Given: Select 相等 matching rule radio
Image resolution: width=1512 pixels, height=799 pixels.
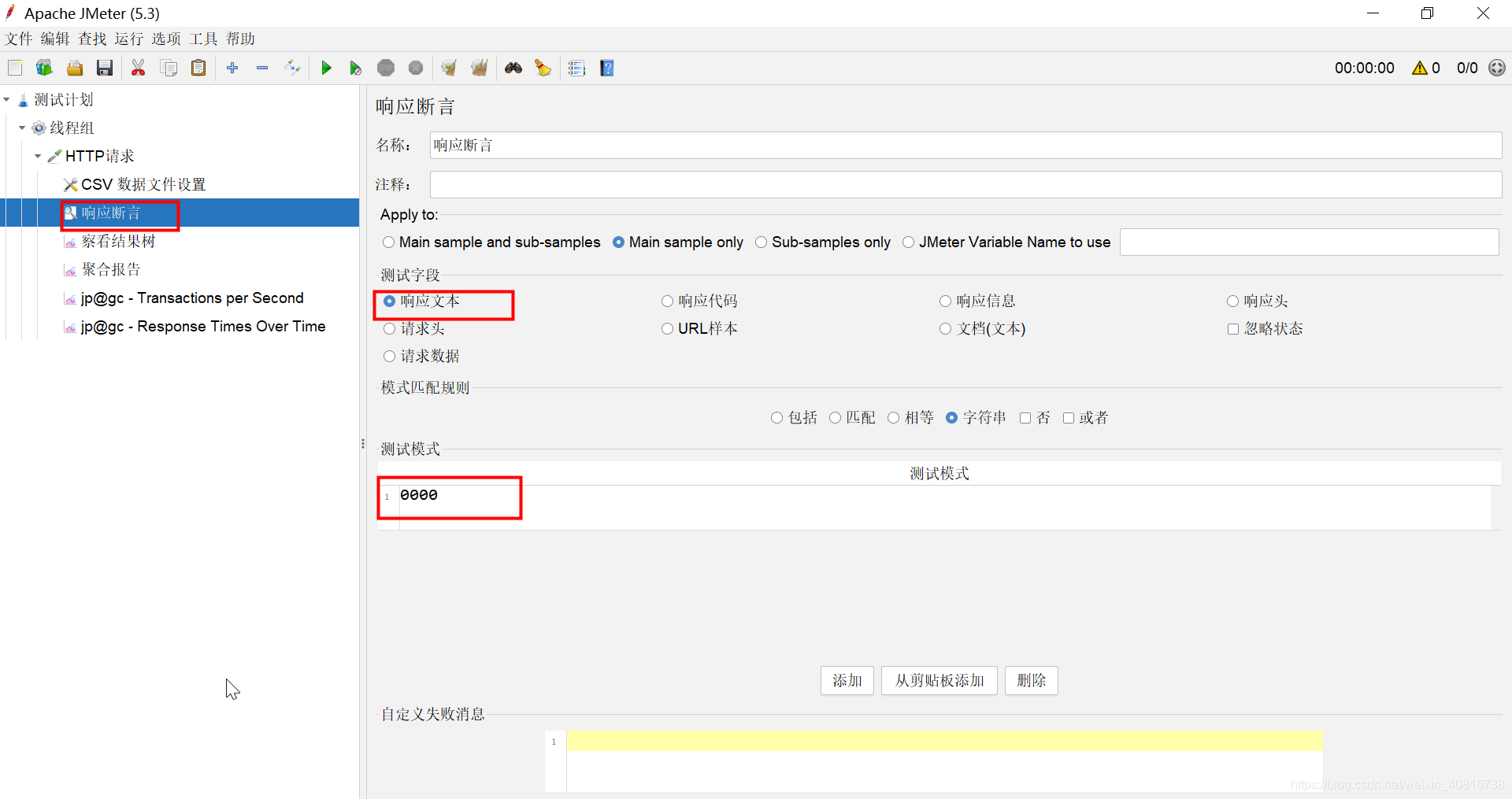Looking at the screenshot, I should coord(894,418).
